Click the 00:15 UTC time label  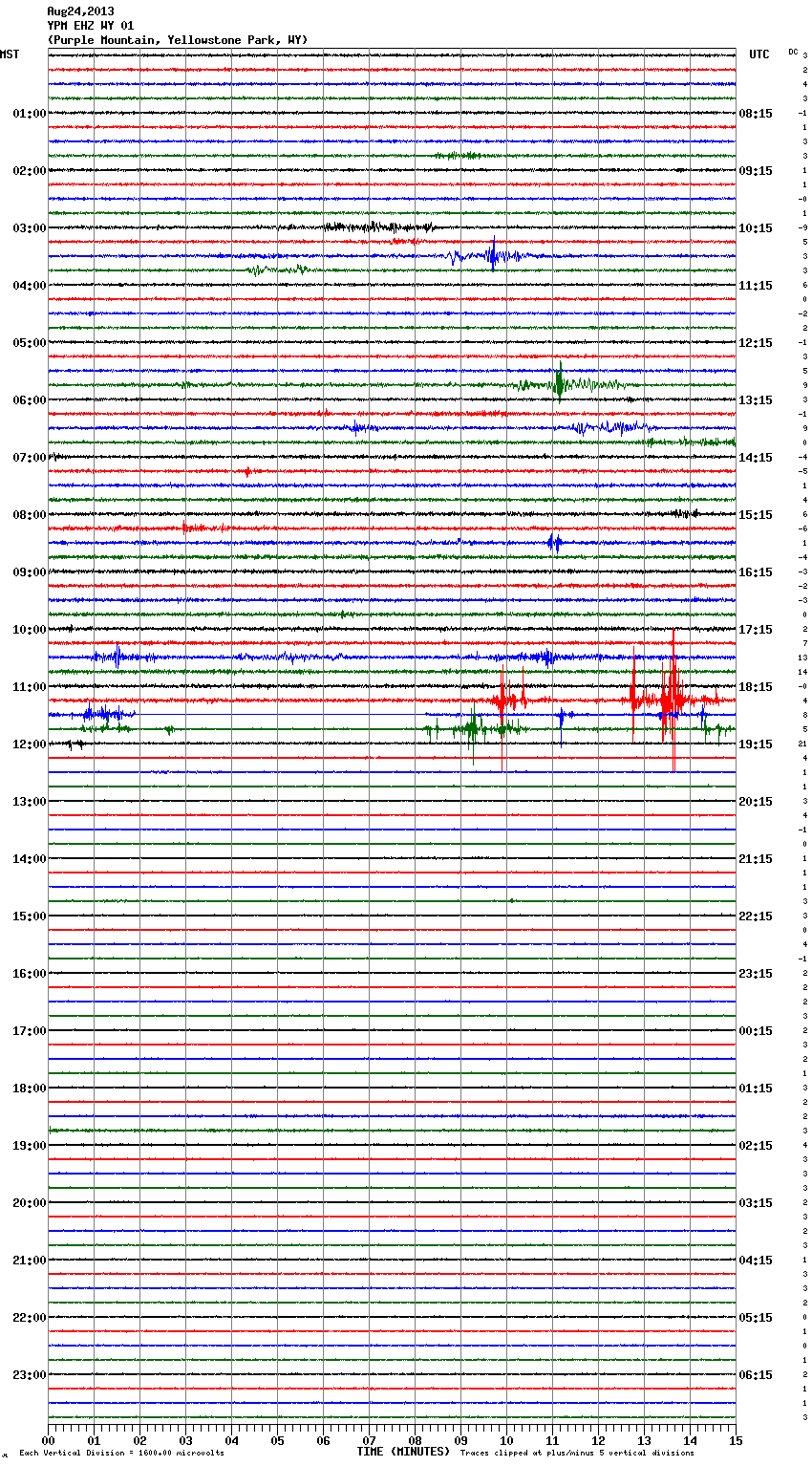[756, 1031]
